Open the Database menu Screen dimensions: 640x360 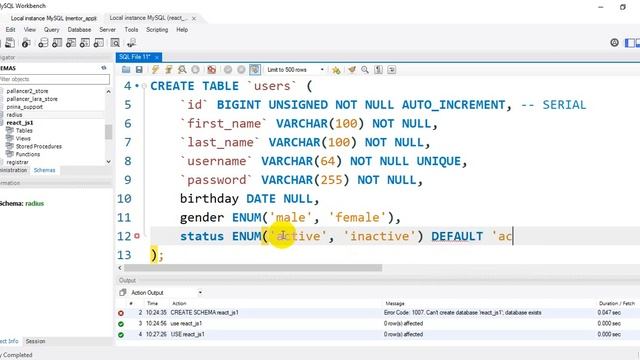click(79, 30)
